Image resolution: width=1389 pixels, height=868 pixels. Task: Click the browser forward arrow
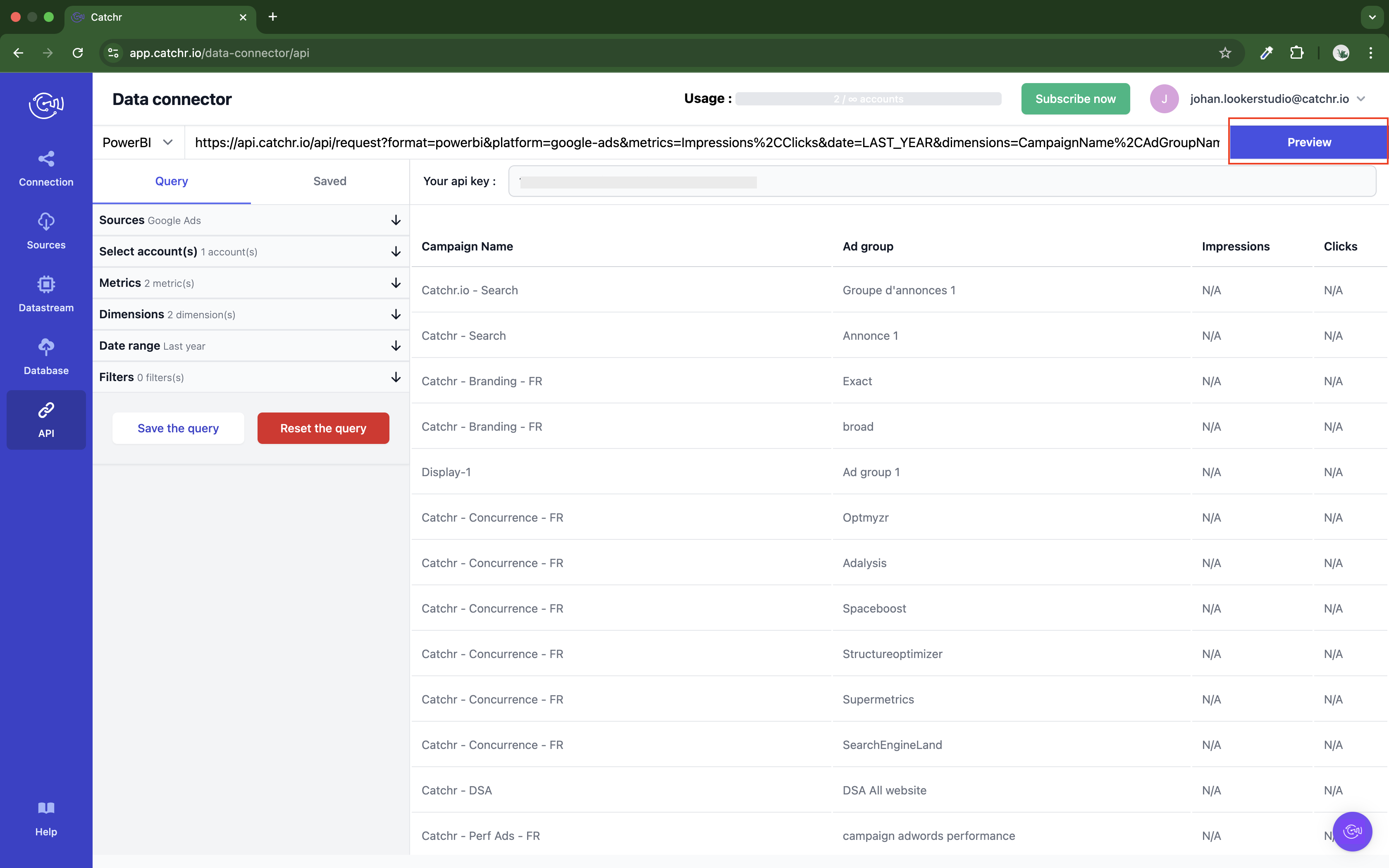[x=48, y=53]
